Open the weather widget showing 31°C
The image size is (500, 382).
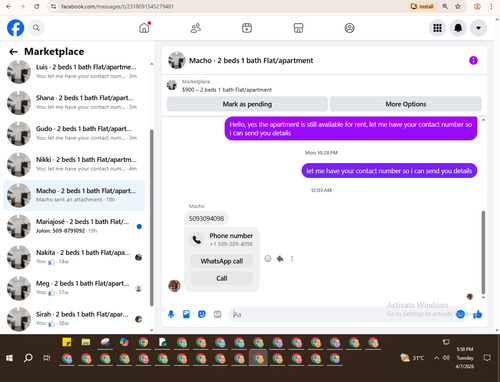click(x=412, y=358)
